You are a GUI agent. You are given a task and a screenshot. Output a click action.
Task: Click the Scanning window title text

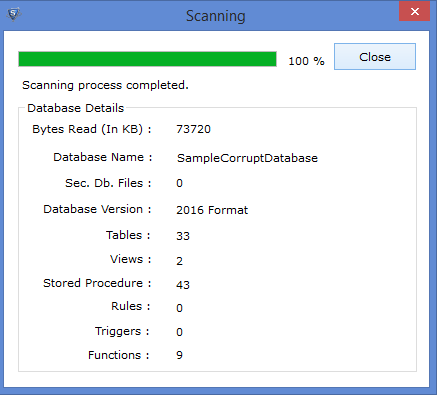216,16
